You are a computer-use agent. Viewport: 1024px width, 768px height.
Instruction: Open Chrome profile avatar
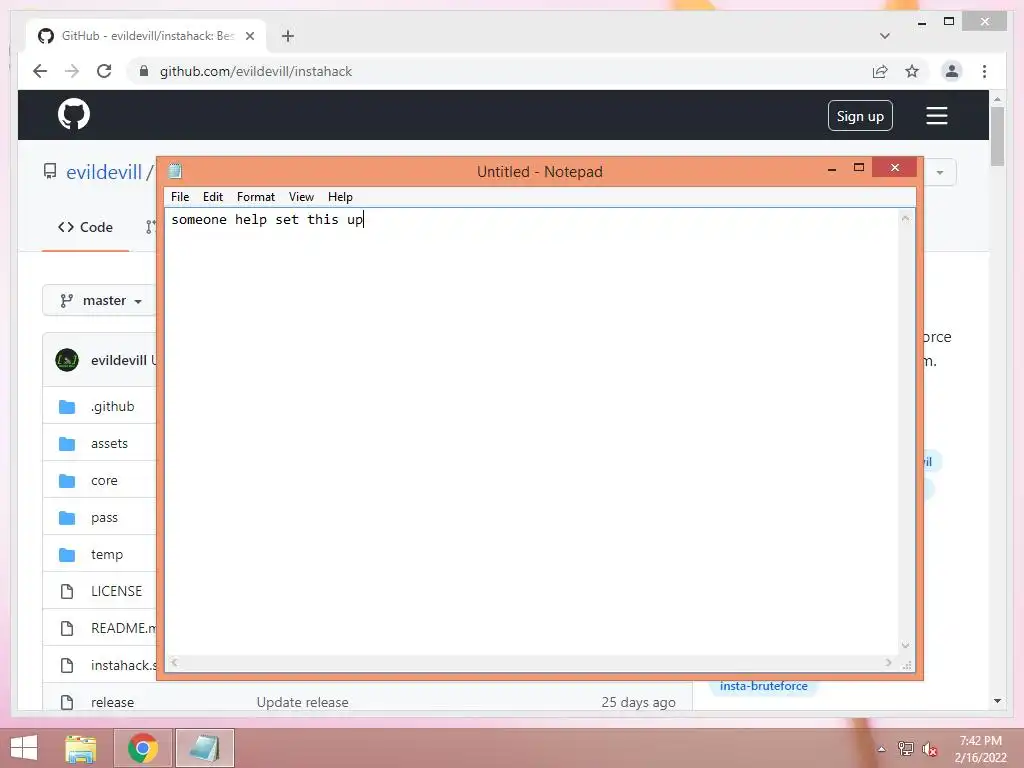(952, 71)
